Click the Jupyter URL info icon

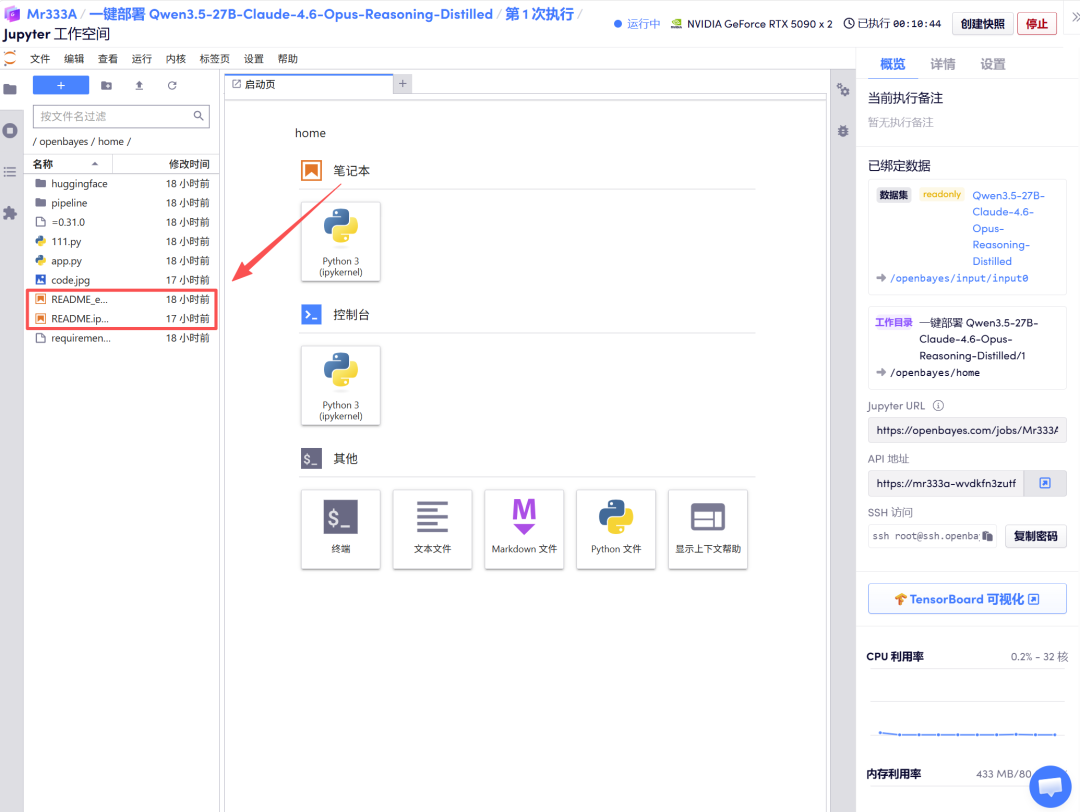938,406
